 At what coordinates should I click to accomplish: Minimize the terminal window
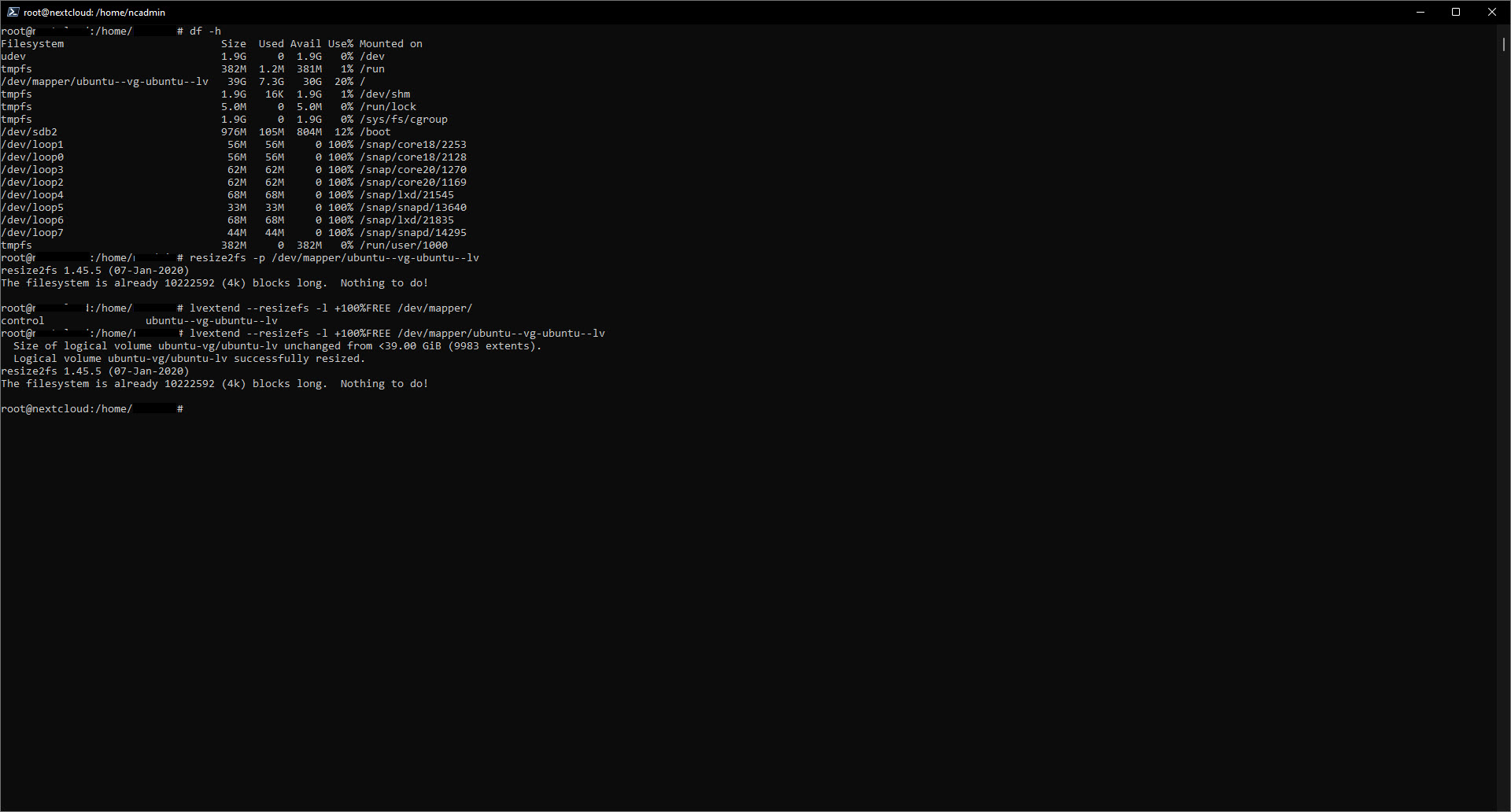tap(1420, 12)
